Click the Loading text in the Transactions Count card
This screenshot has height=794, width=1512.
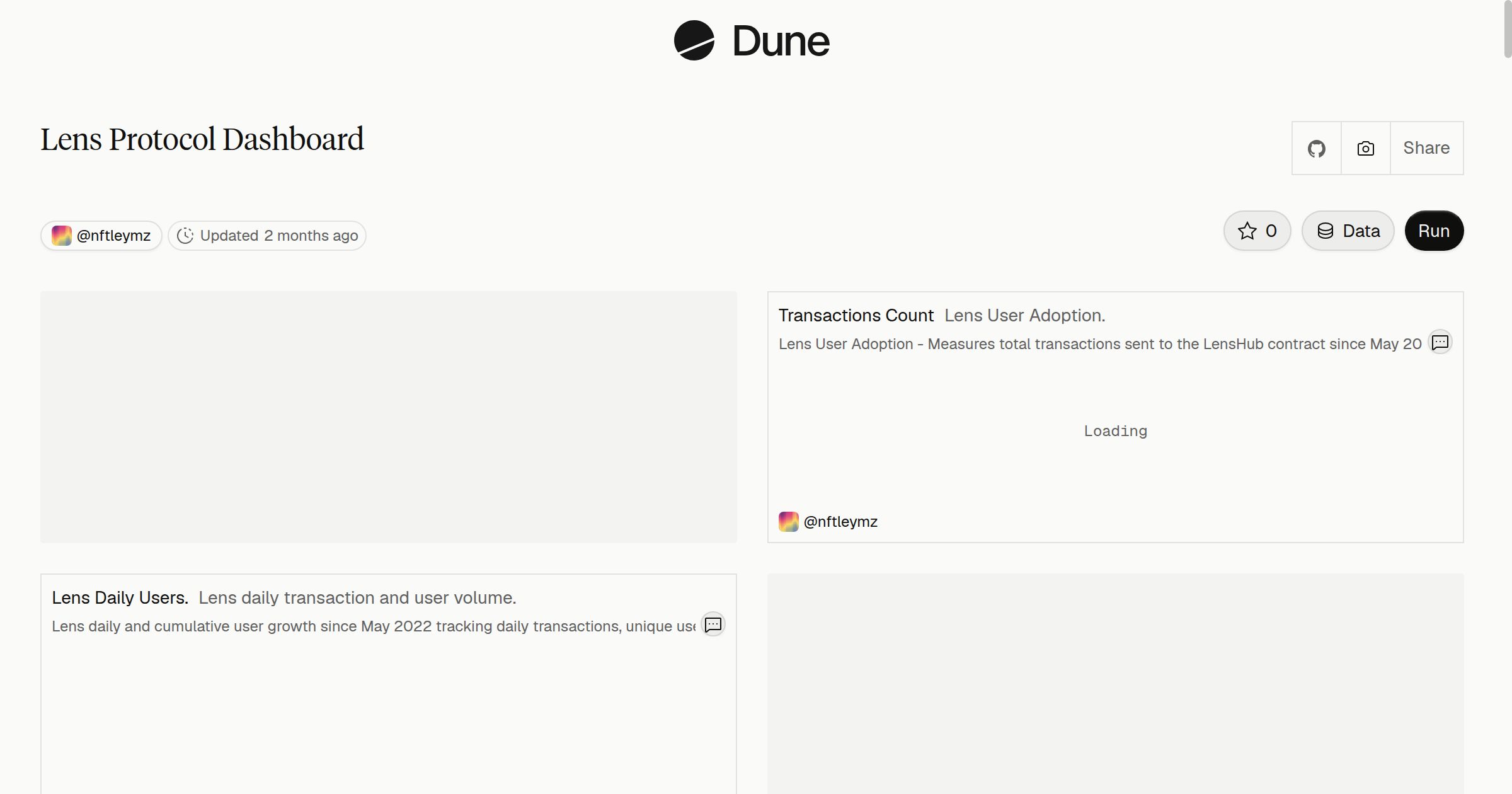(1115, 431)
